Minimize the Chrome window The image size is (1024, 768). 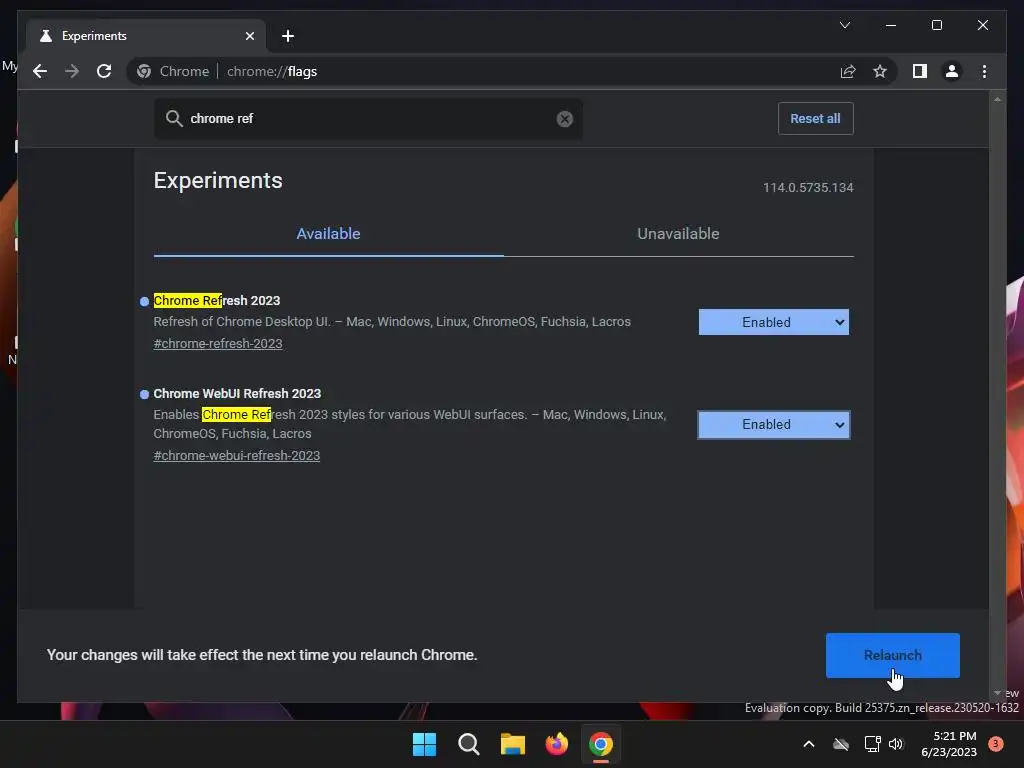891,25
